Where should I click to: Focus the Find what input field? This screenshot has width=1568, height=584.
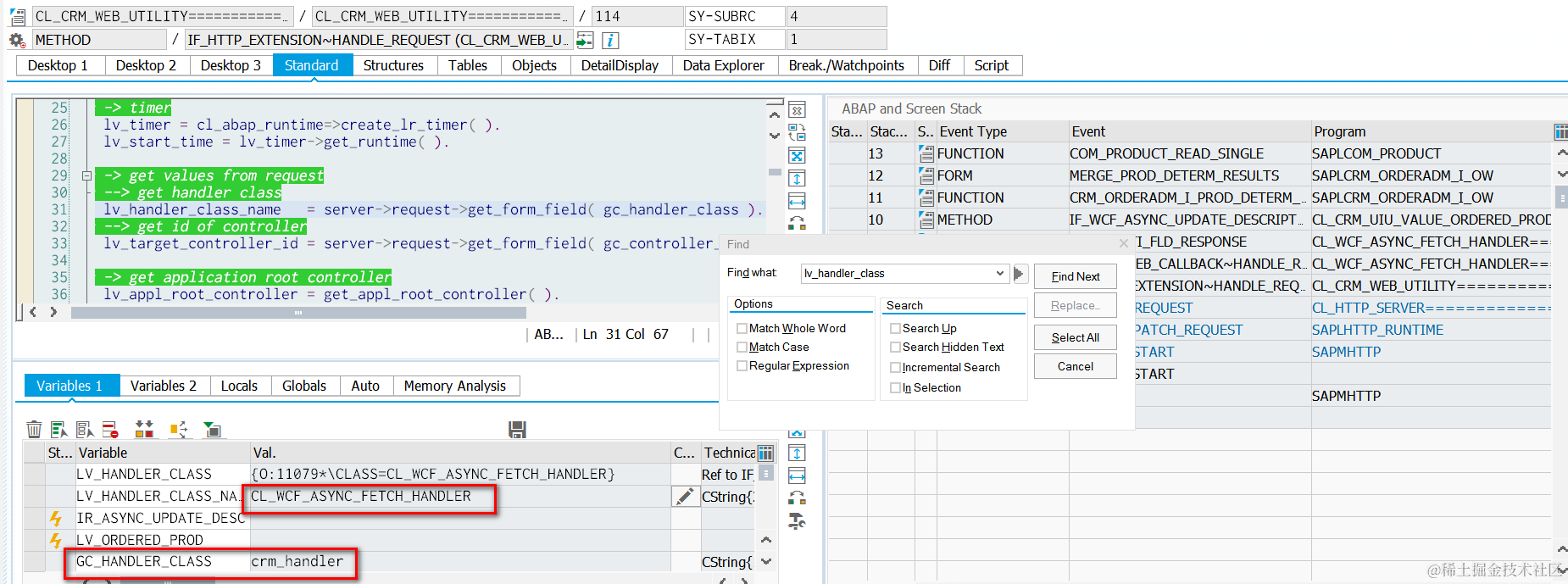coord(897,273)
